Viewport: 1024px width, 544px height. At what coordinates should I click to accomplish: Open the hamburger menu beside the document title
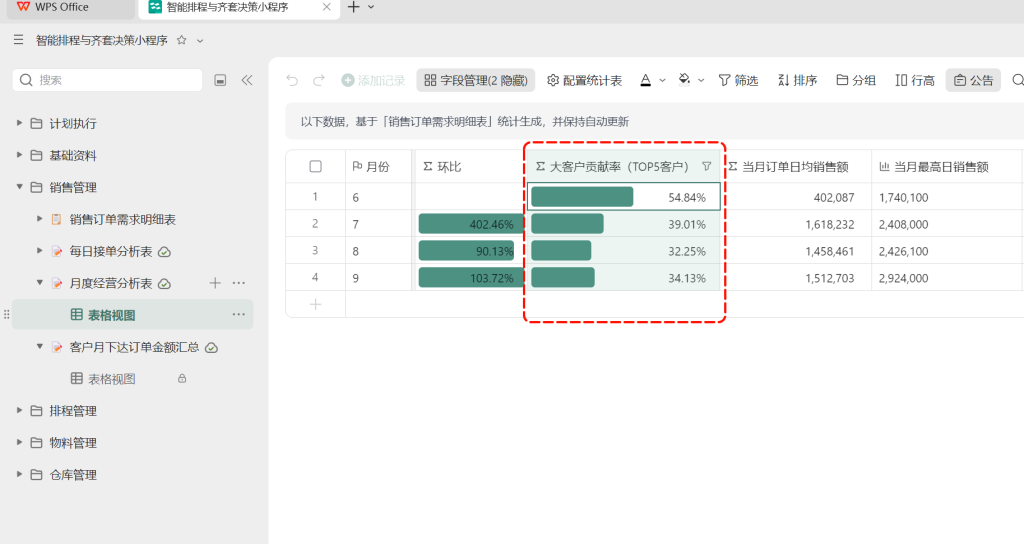[18, 40]
